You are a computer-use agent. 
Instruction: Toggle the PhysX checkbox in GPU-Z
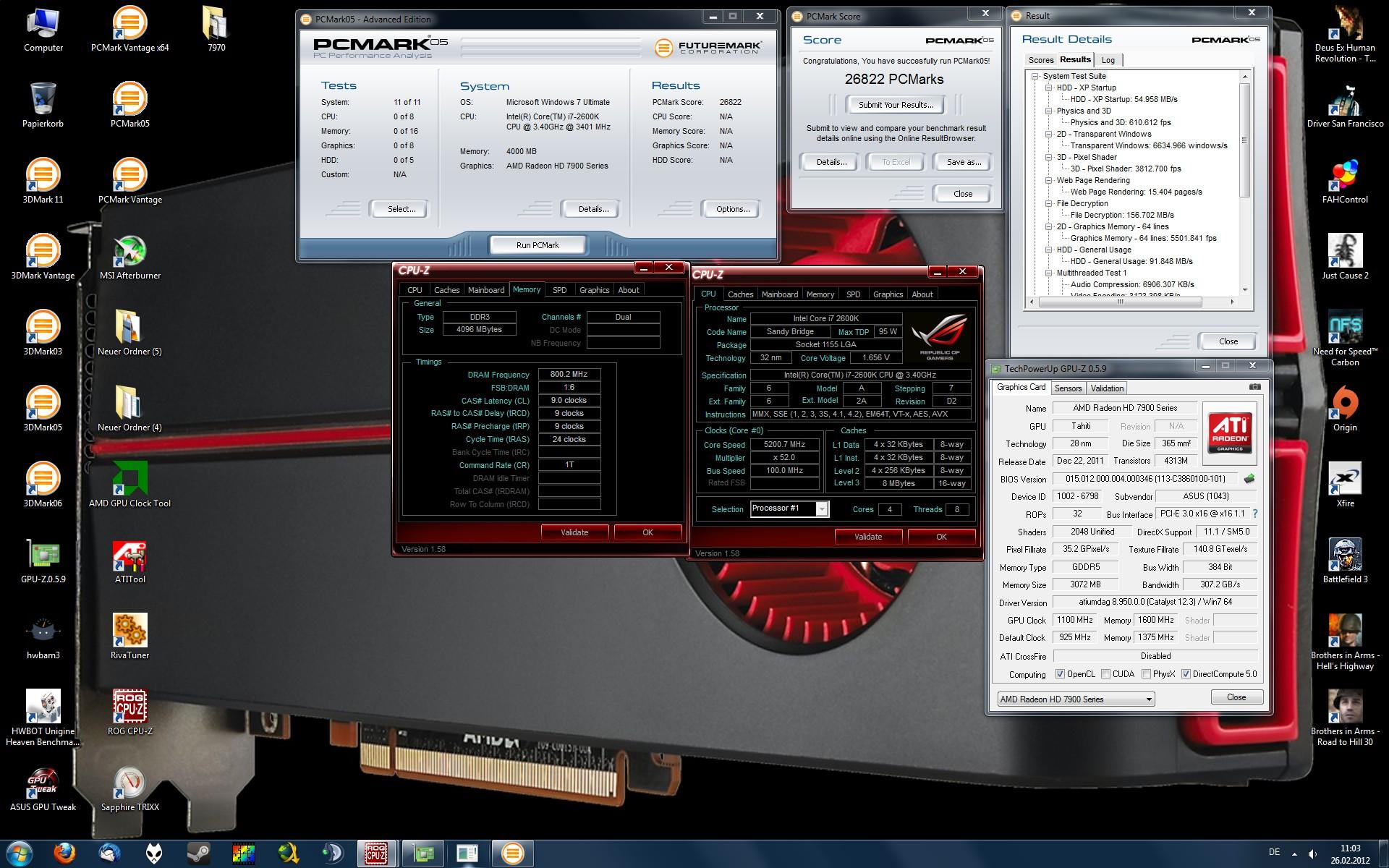[x=1146, y=674]
